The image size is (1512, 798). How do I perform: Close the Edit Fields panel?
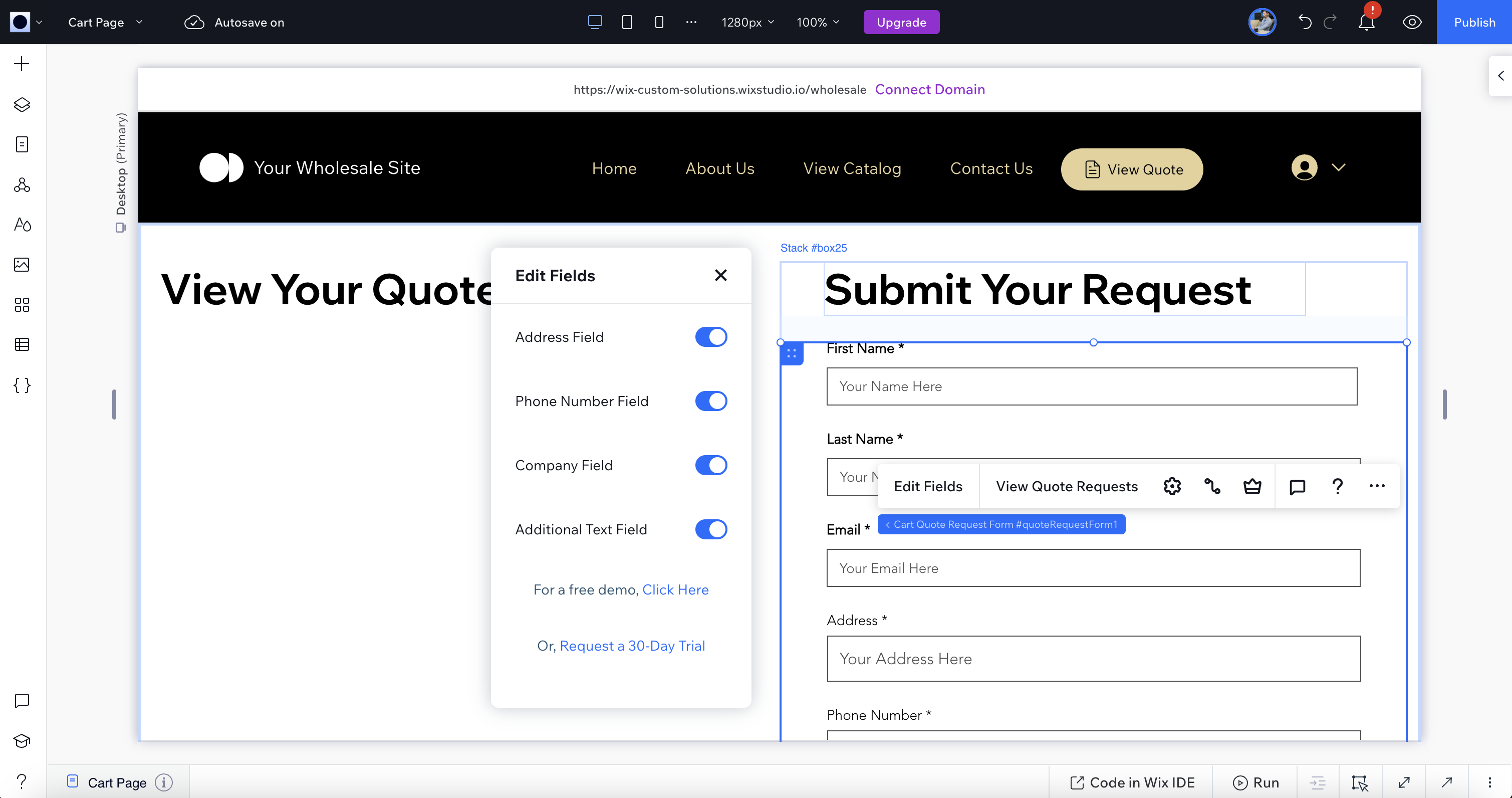[721, 275]
